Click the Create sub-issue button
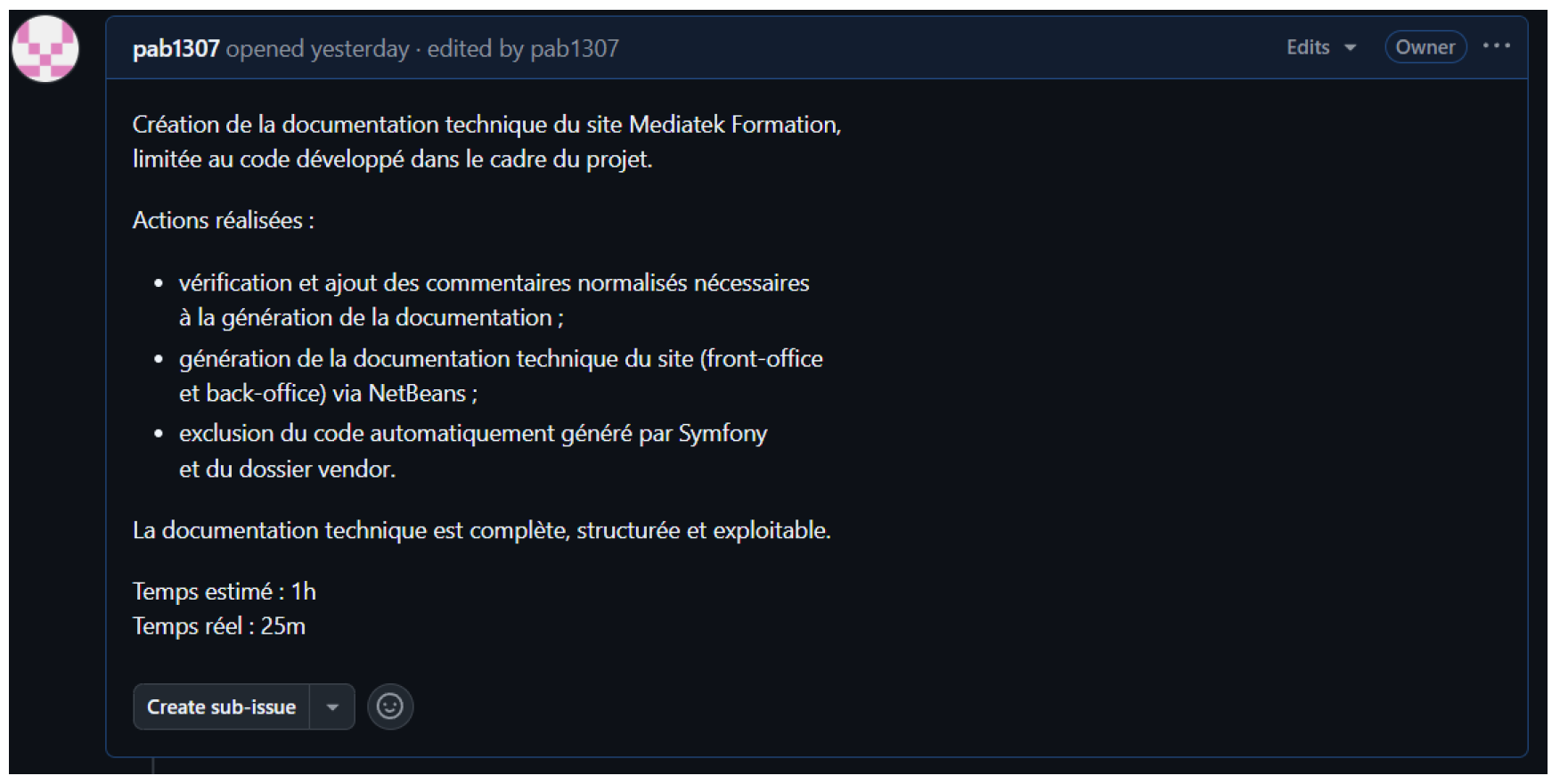The height and width of the screenshot is (784, 1560). [x=221, y=706]
